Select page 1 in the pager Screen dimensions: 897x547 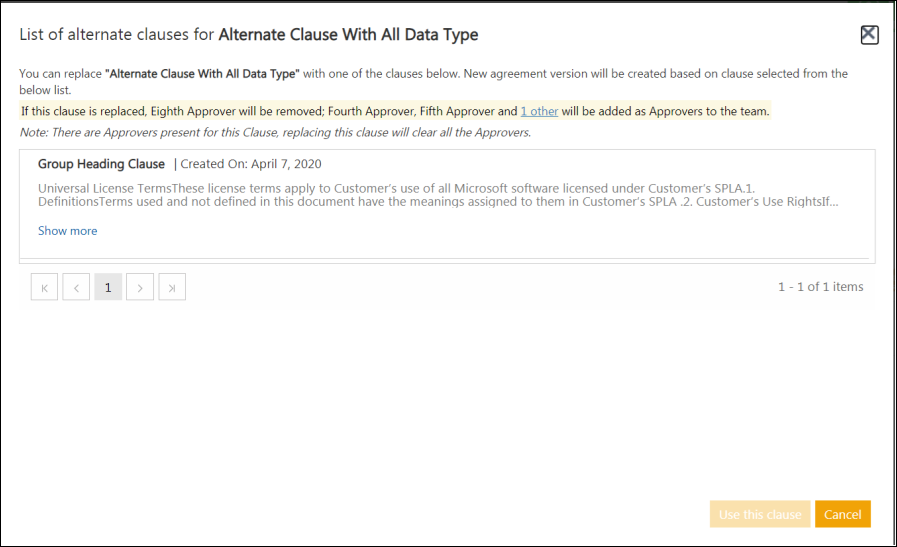click(108, 287)
